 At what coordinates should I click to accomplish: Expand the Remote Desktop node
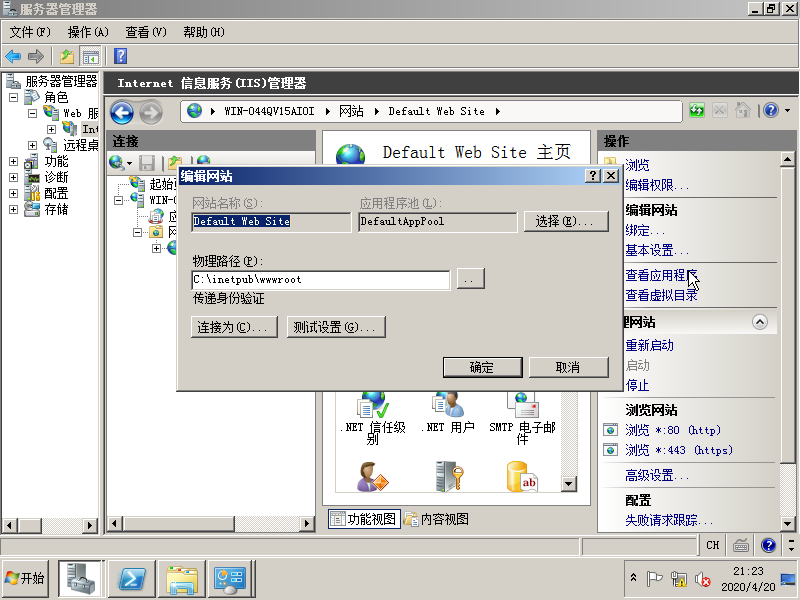tap(33, 145)
